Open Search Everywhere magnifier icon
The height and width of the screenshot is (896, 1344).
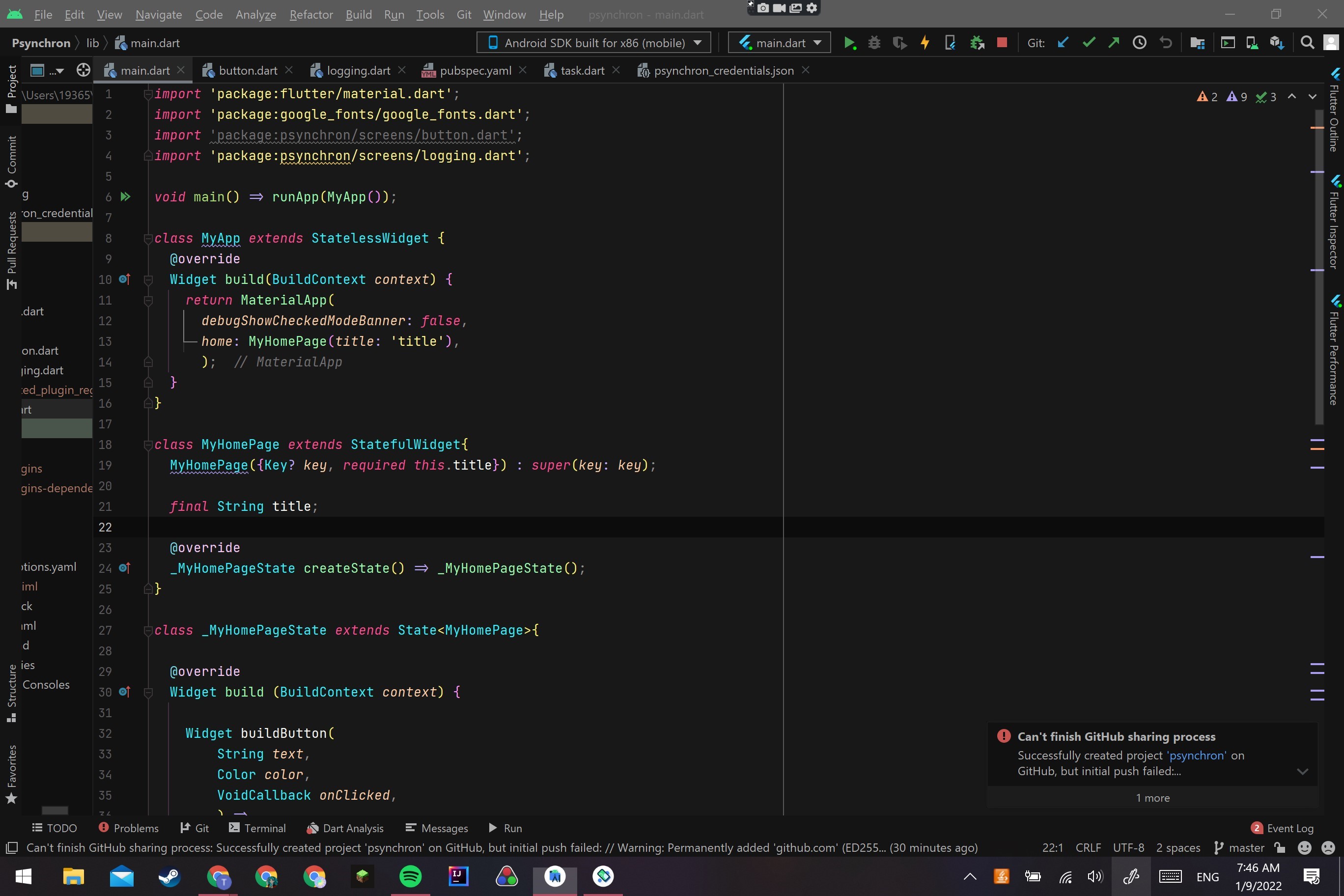pyautogui.click(x=1307, y=43)
